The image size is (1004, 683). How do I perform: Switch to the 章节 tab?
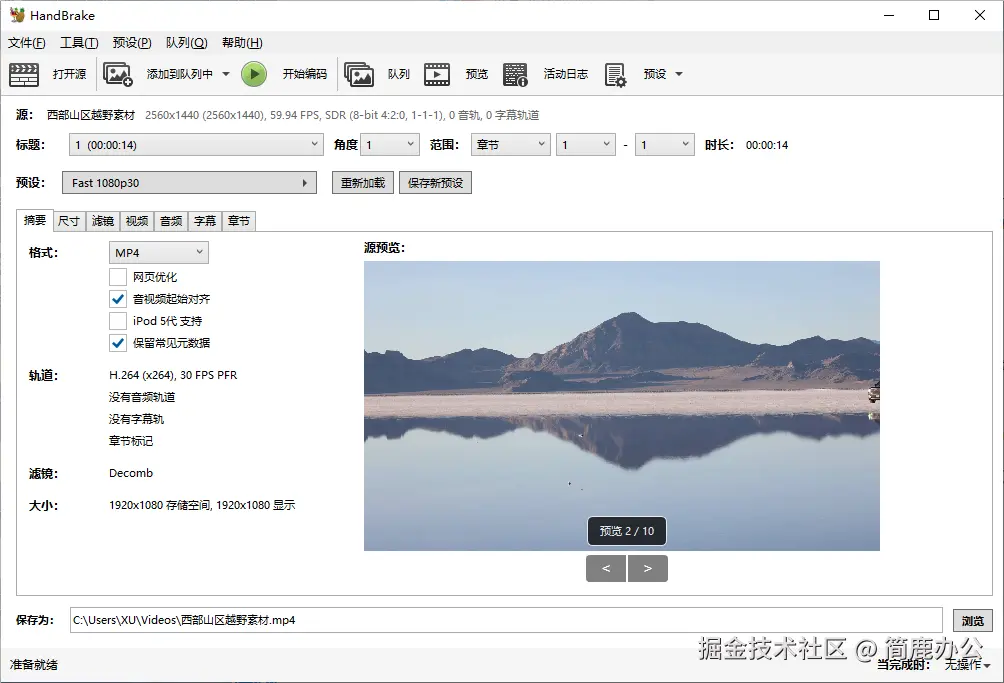pos(239,221)
